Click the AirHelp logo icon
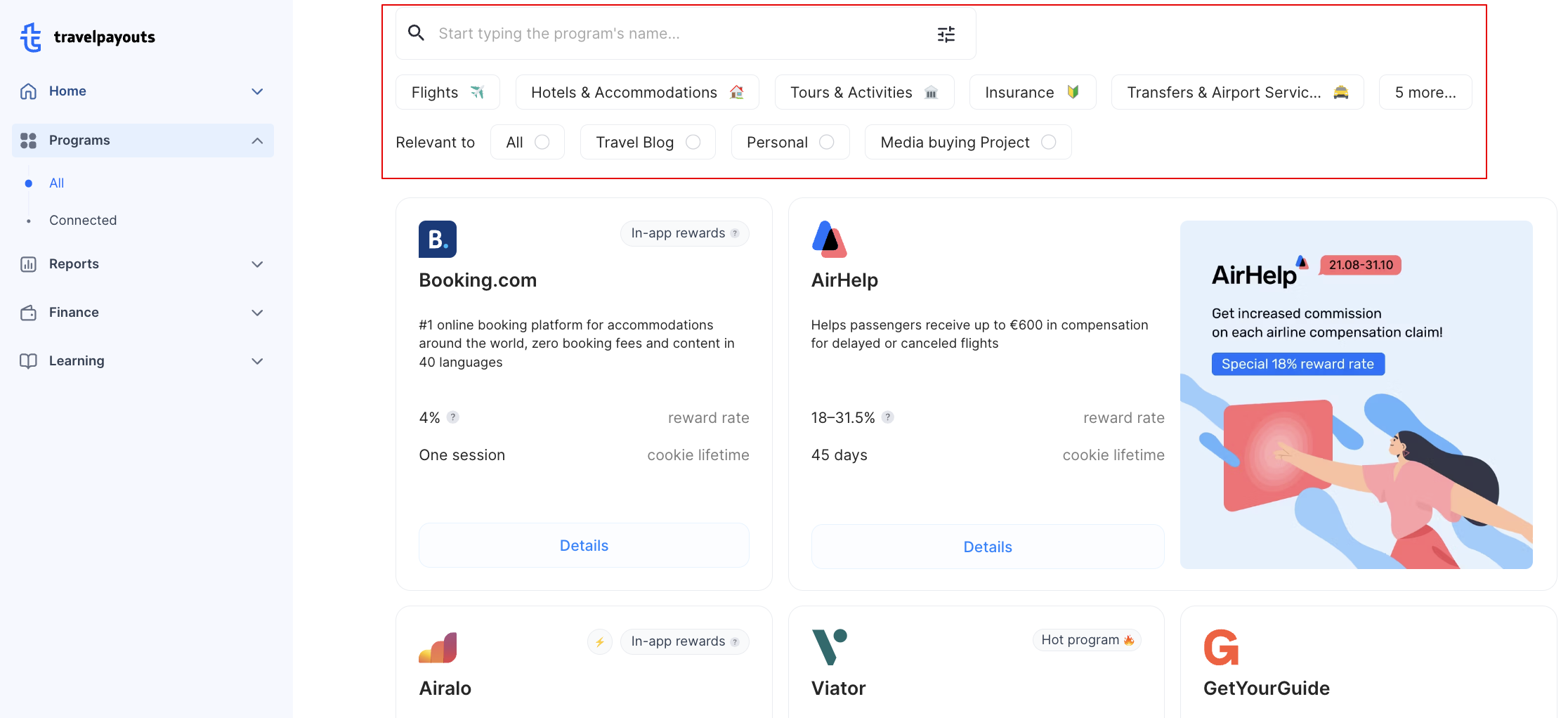This screenshot has width=1568, height=718. pos(829,240)
